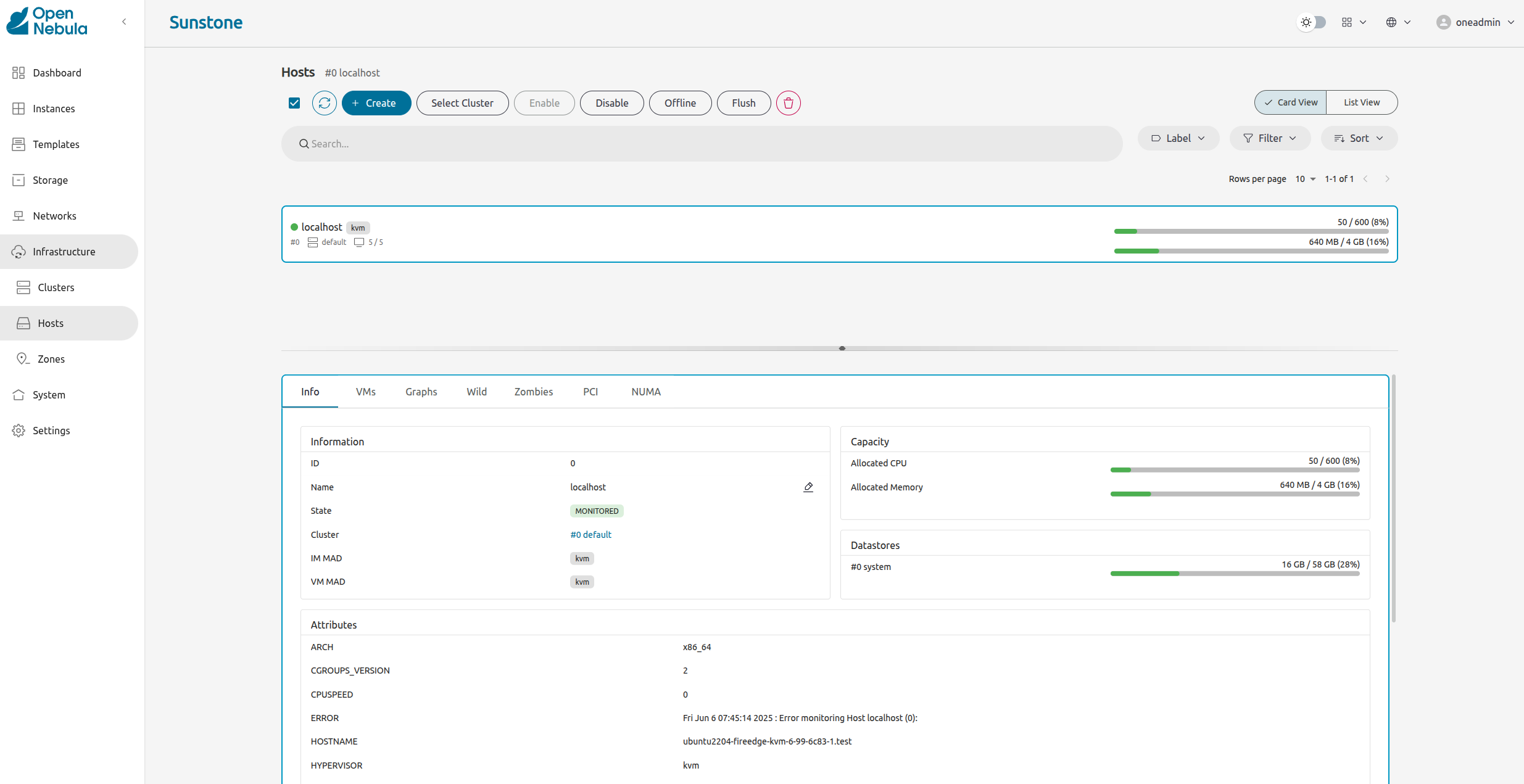1524x784 pixels.
Task: Click the pencil icon to rename localhost
Action: pyautogui.click(x=808, y=487)
